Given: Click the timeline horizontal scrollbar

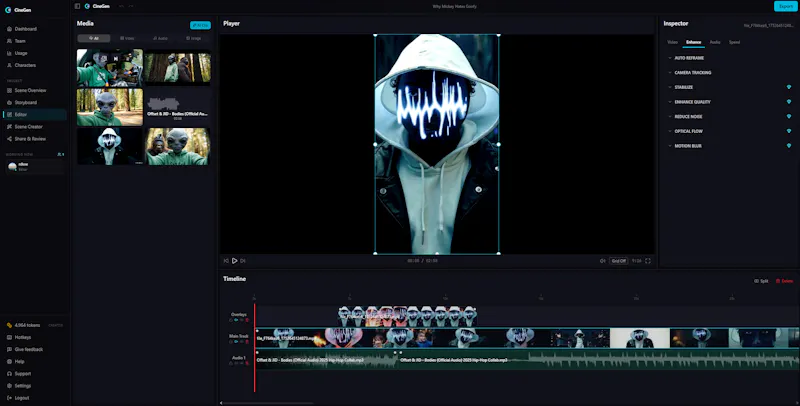Looking at the screenshot, I should tap(268, 403).
